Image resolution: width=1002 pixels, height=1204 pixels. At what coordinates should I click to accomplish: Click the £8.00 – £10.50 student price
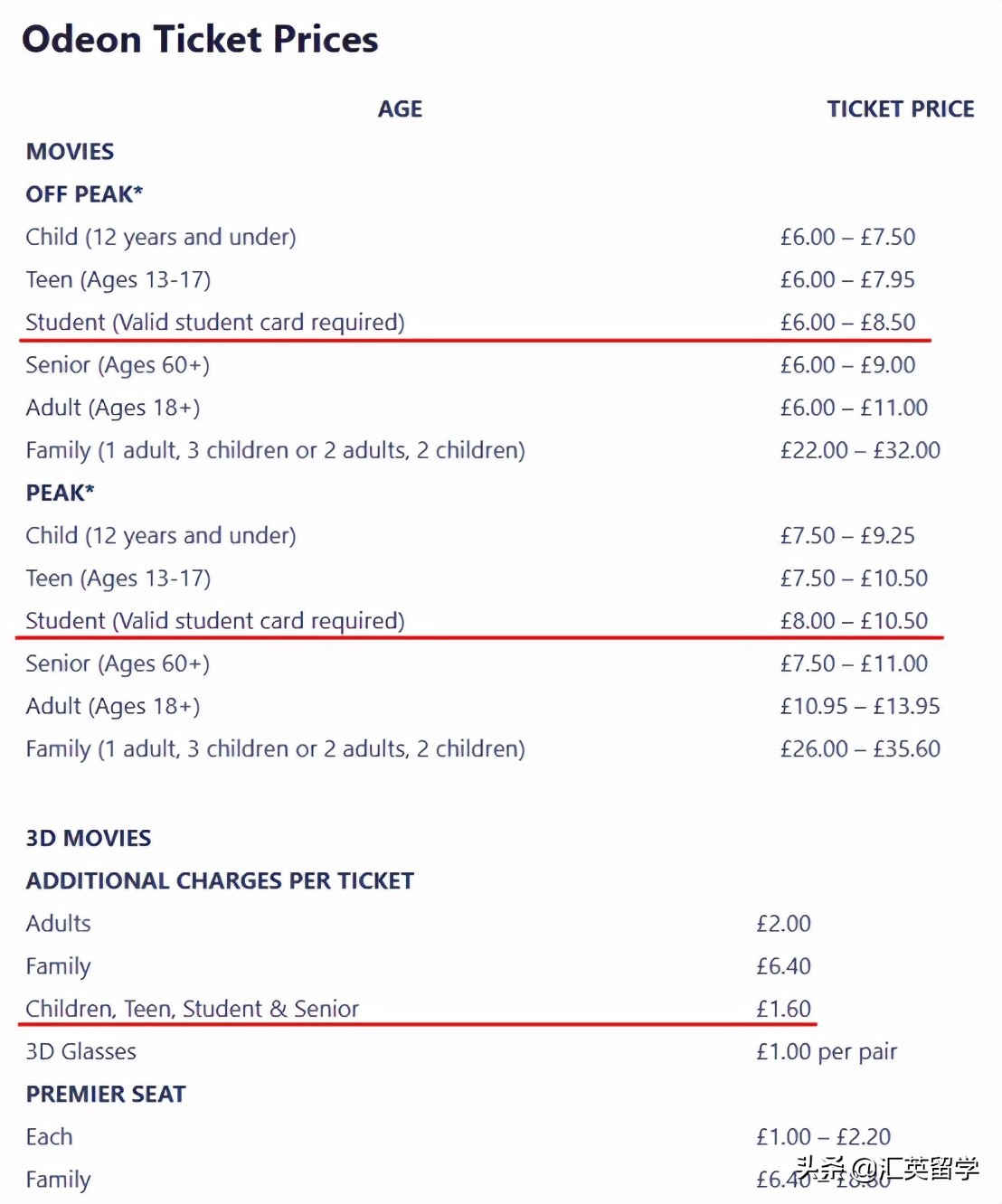click(854, 621)
